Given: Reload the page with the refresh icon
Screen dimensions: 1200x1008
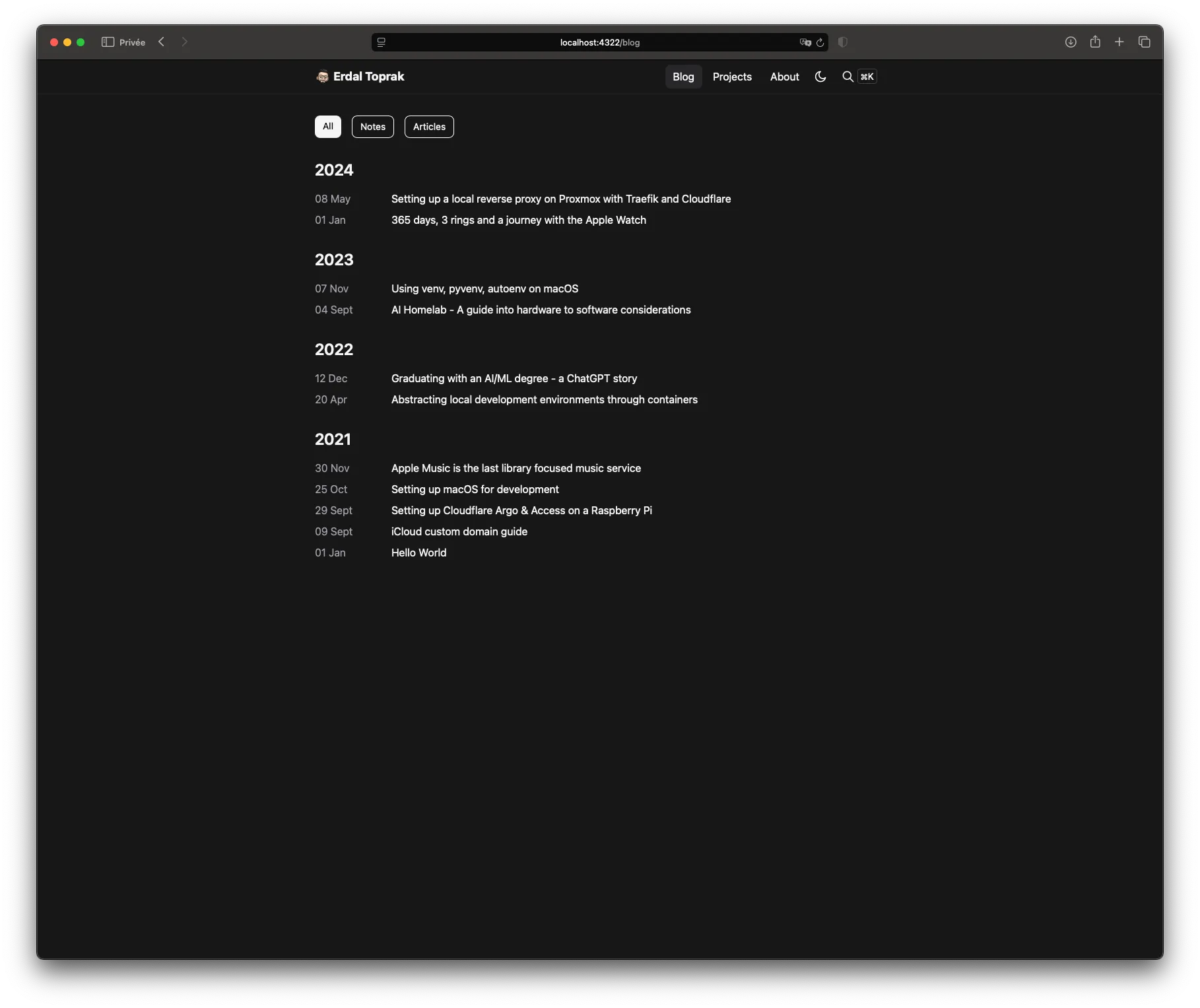Looking at the screenshot, I should 820,42.
